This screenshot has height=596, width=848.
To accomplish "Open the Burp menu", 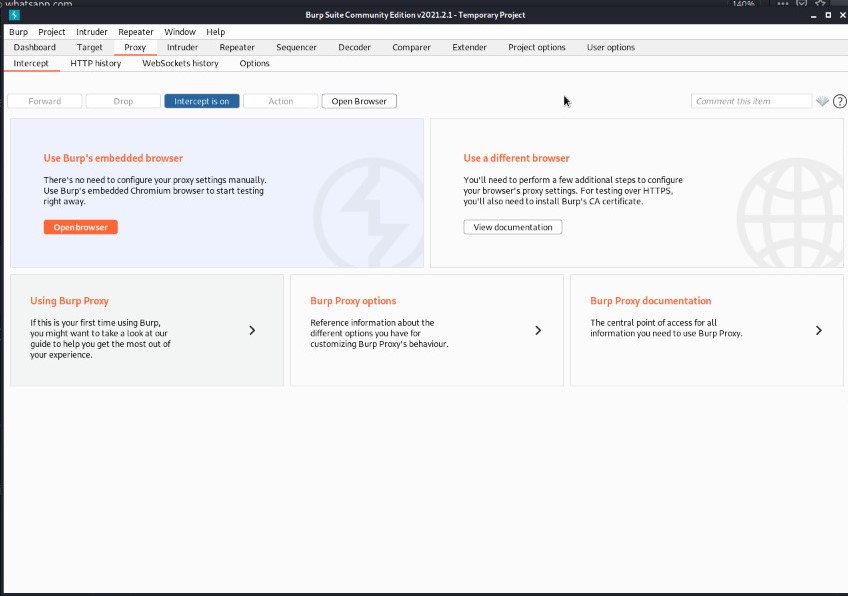I will click(x=18, y=32).
